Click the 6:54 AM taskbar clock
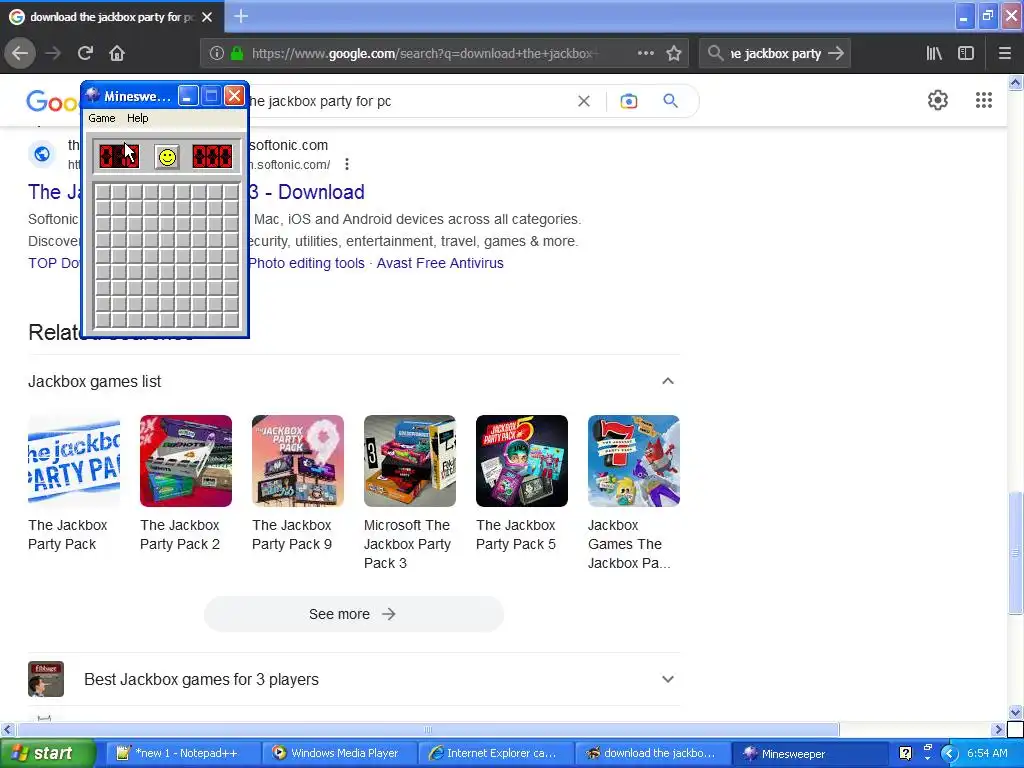The width and height of the screenshot is (1024, 768). point(987,754)
